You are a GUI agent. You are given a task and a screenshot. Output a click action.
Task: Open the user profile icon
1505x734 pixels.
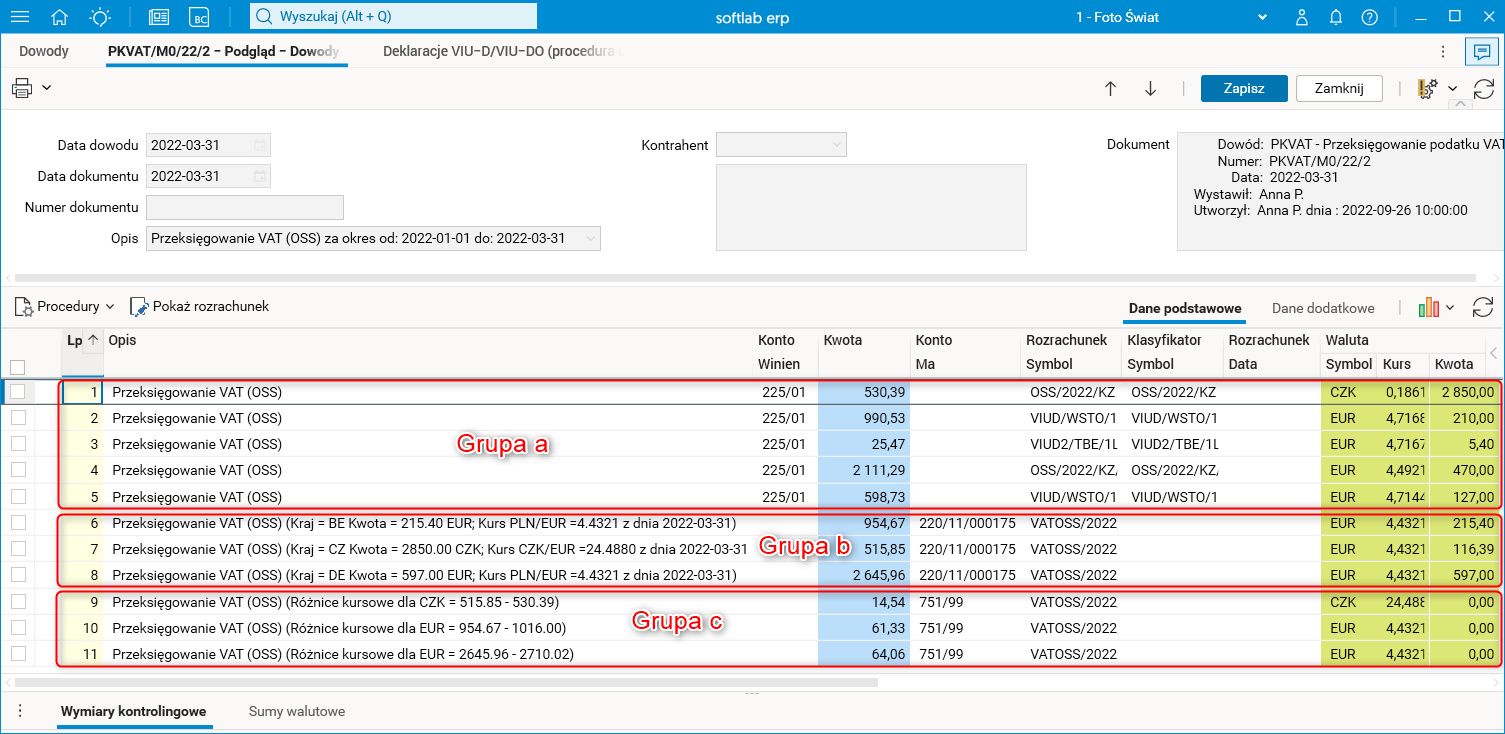[x=1301, y=17]
